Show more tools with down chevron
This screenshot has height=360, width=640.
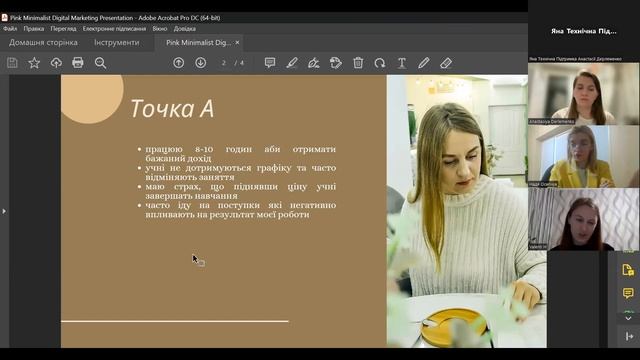click(x=628, y=318)
